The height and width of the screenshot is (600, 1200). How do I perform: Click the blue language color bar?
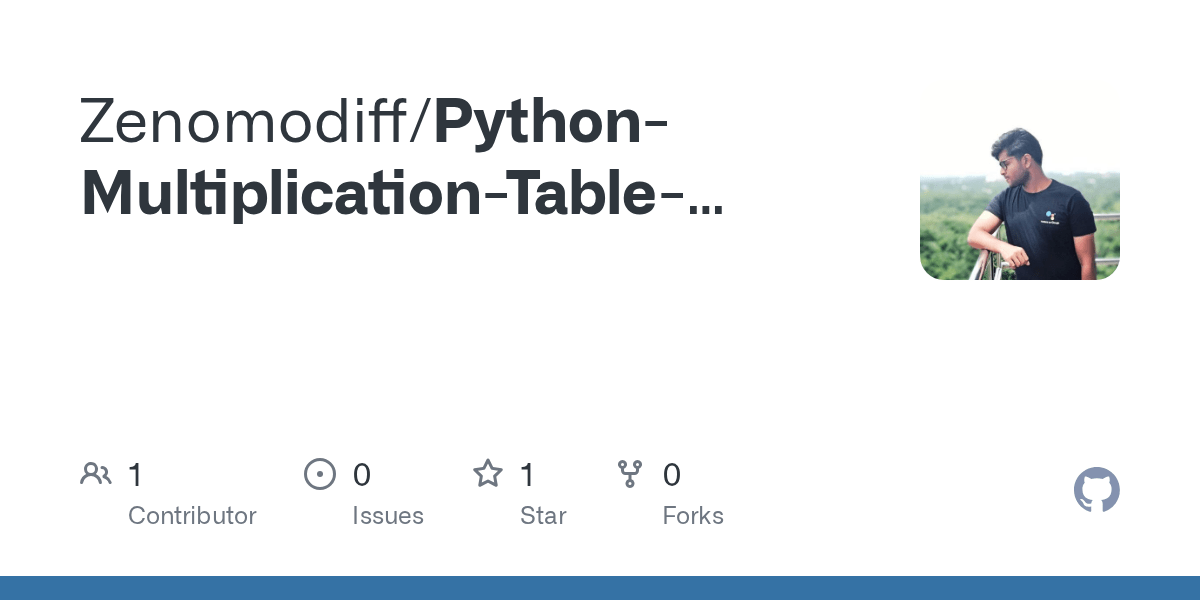(600, 588)
